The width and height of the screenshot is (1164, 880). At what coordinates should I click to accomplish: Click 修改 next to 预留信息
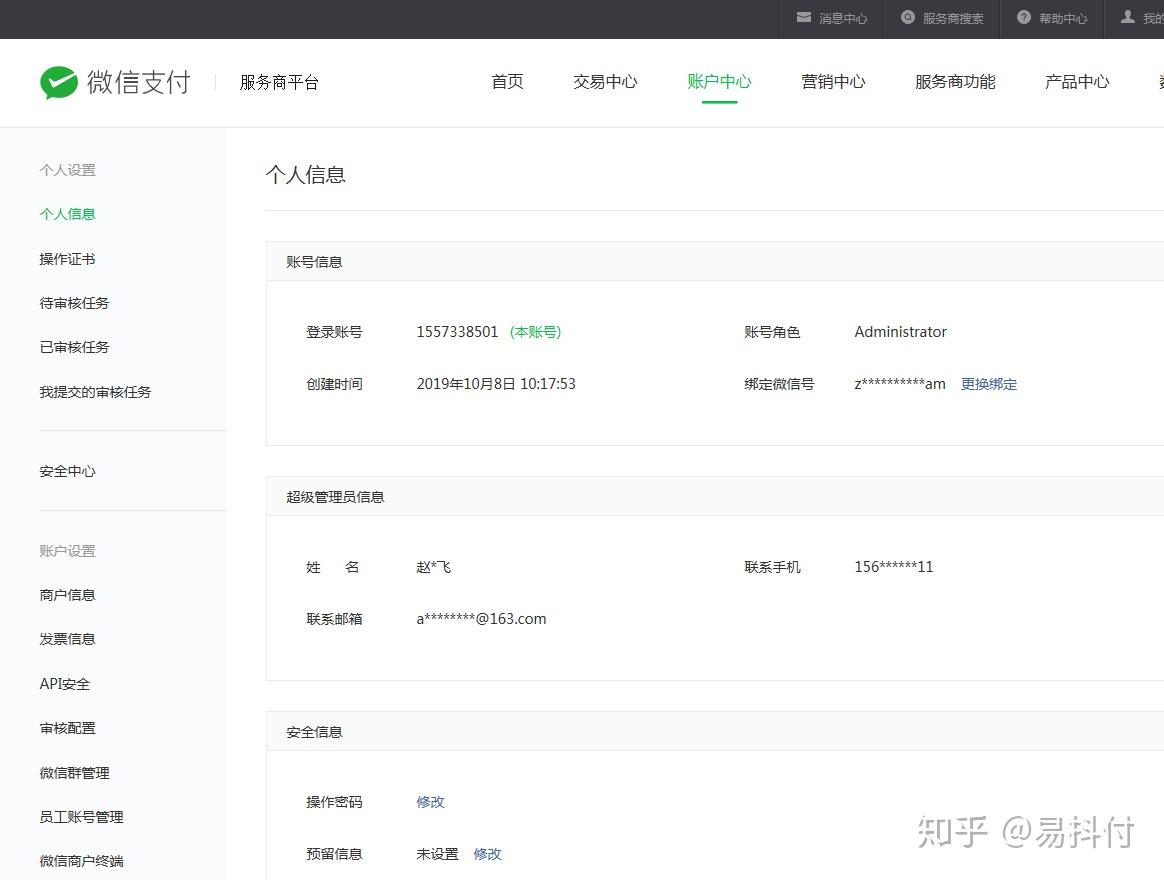(488, 854)
